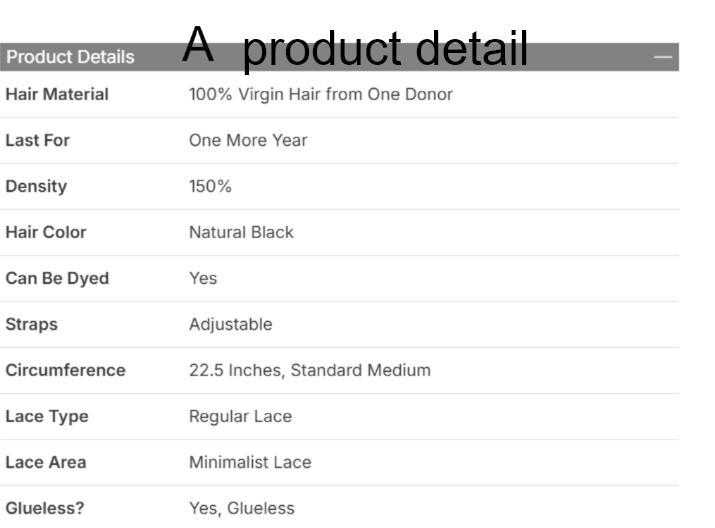Screen dimensions: 715x528
Task: Click the Natural Black color value
Action: point(241,232)
